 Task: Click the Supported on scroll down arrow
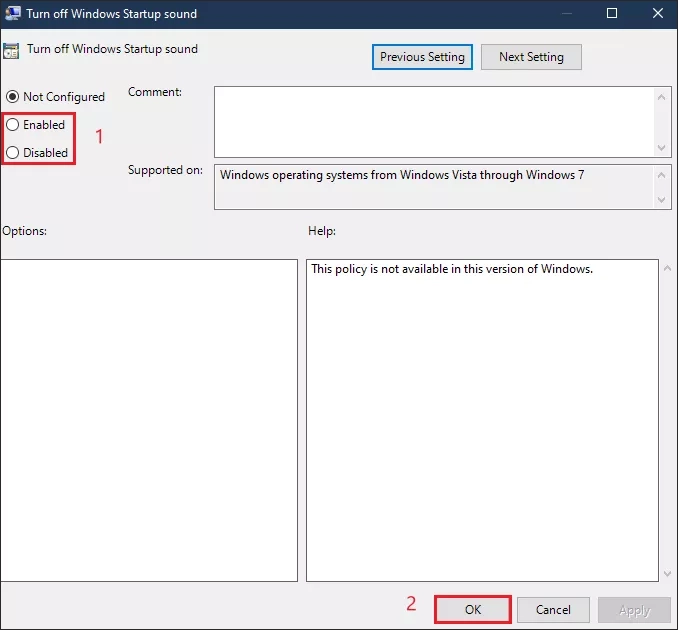pyautogui.click(x=661, y=199)
